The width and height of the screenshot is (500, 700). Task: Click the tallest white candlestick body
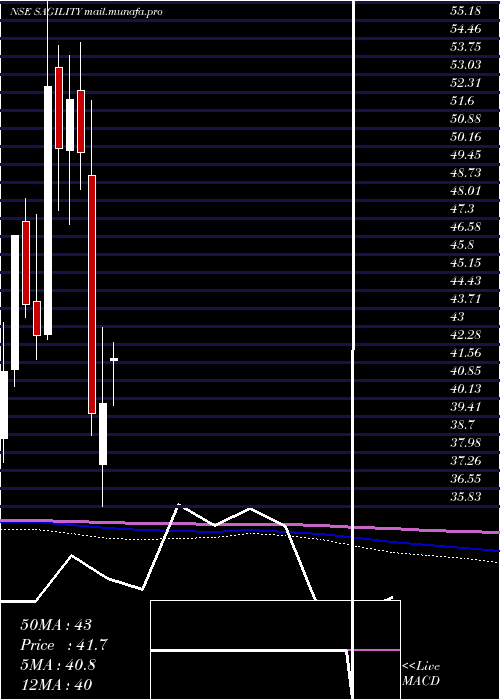click(x=48, y=210)
